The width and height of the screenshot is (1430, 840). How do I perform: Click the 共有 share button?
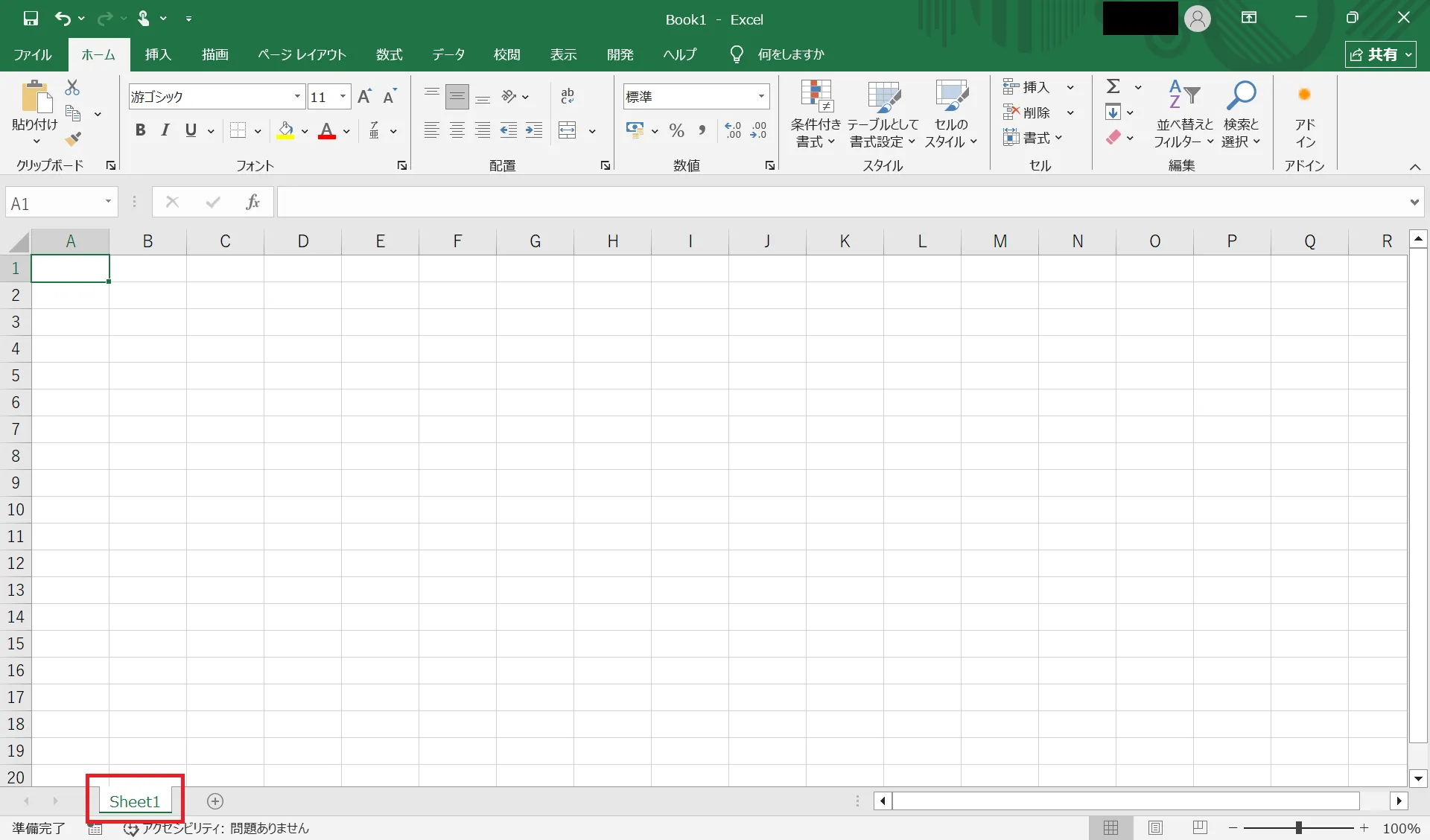[1380, 54]
